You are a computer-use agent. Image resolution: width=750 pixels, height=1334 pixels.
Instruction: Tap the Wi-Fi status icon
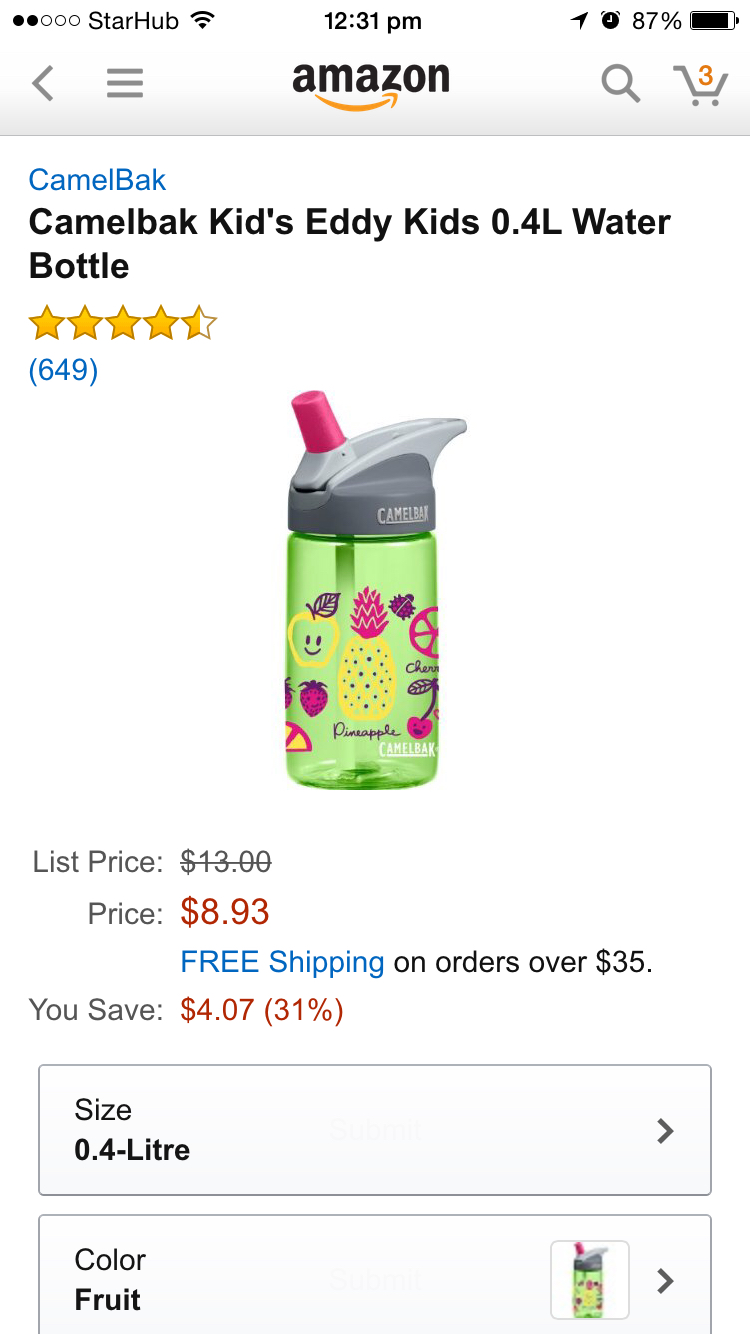coord(203,20)
